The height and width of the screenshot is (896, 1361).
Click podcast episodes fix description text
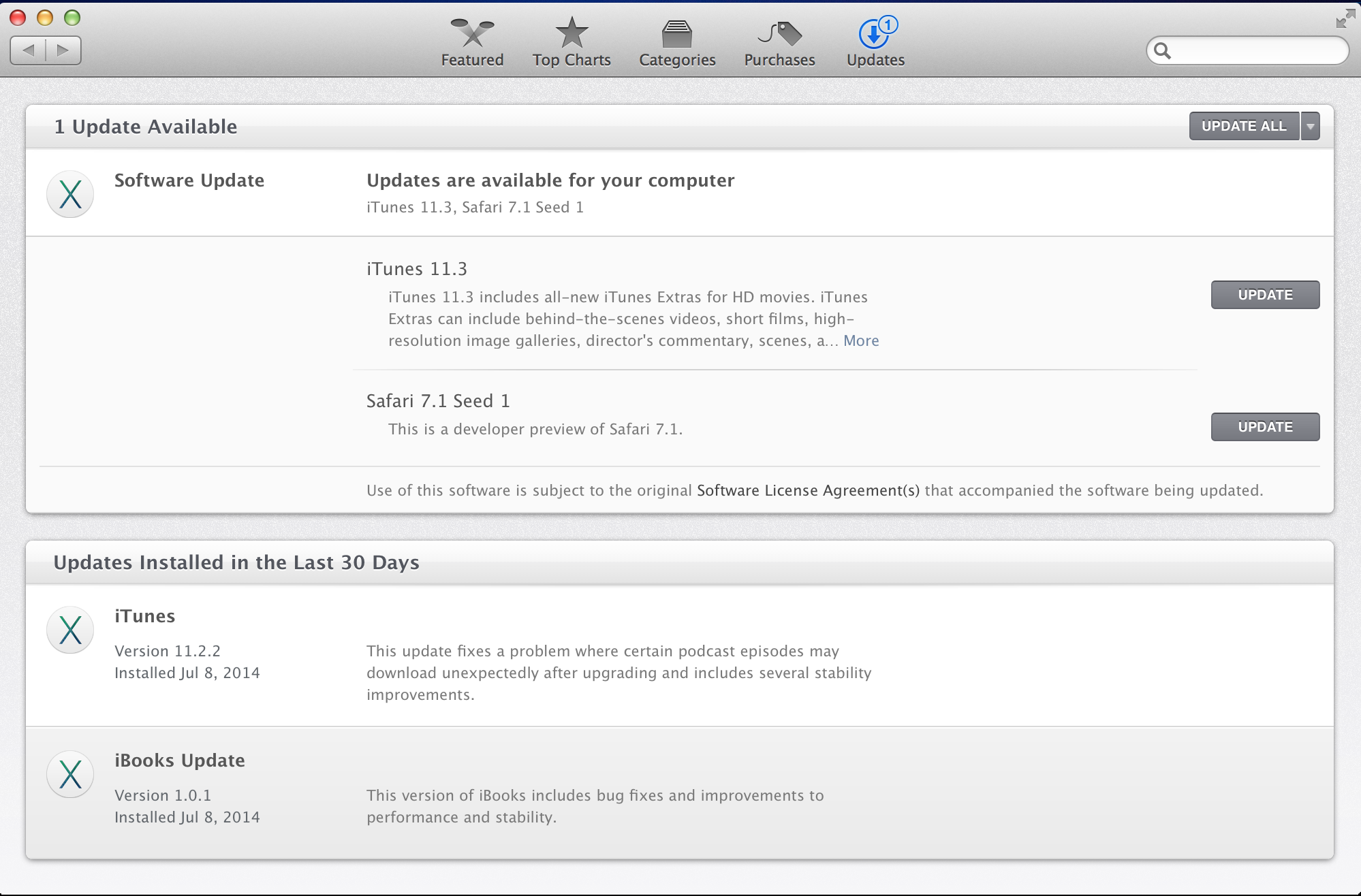click(x=619, y=673)
